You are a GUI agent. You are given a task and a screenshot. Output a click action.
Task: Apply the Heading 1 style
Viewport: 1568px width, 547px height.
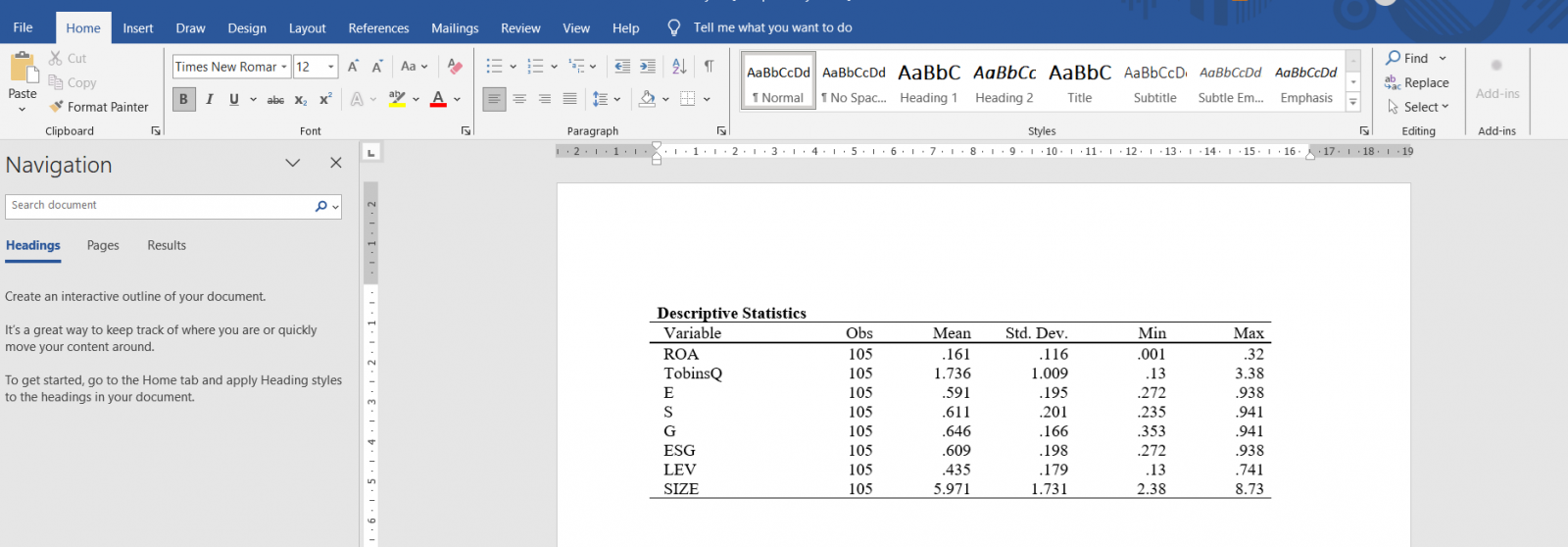coord(928,83)
